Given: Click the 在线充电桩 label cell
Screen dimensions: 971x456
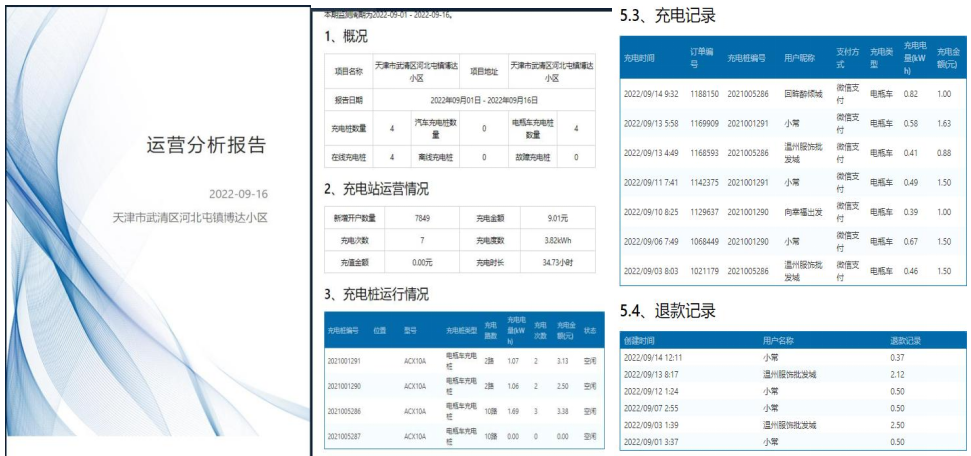Looking at the screenshot, I should coord(349,157).
